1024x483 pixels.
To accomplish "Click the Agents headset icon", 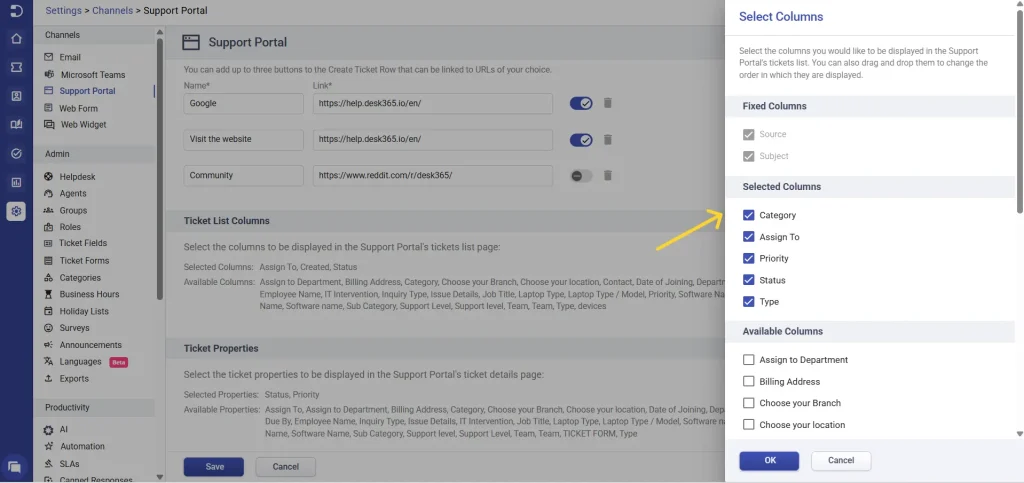I will 48,193.
